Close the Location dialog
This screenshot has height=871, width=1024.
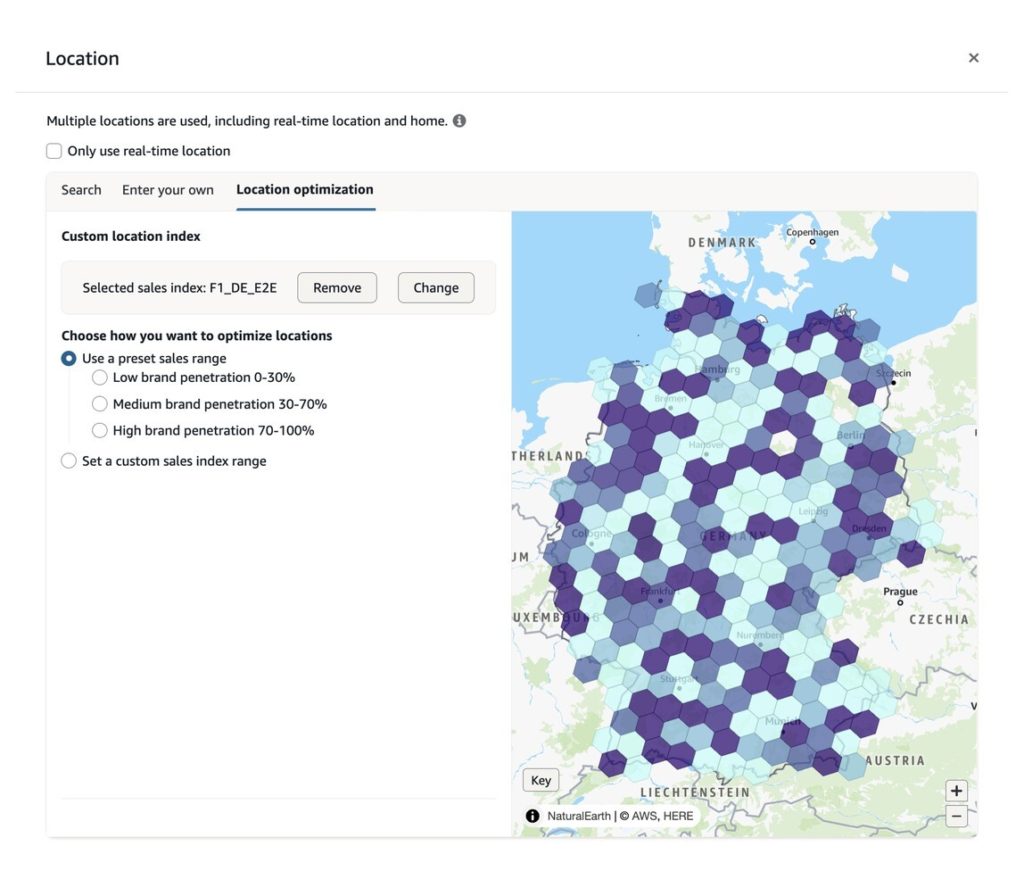(x=973, y=58)
